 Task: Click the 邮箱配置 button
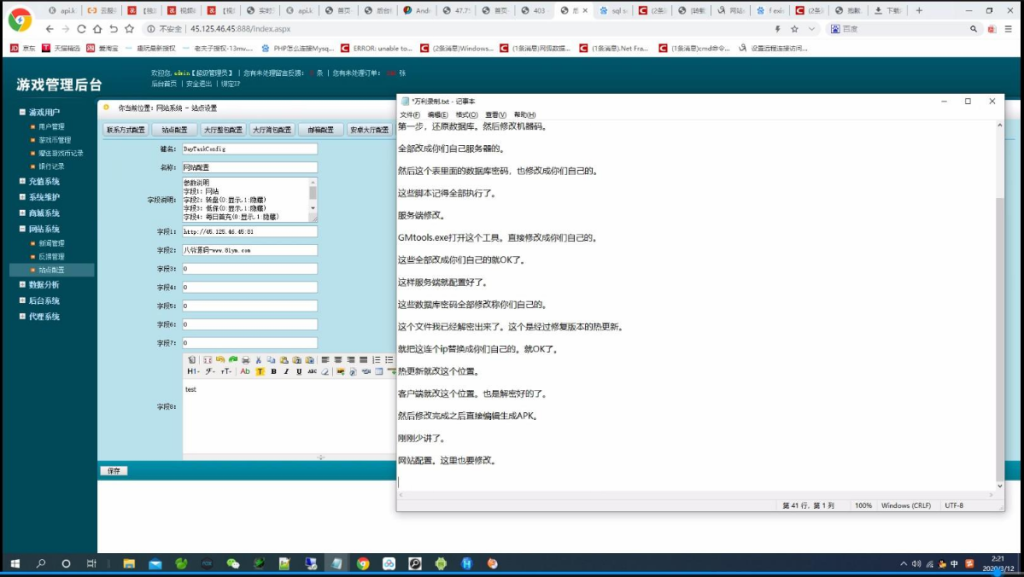(321, 130)
